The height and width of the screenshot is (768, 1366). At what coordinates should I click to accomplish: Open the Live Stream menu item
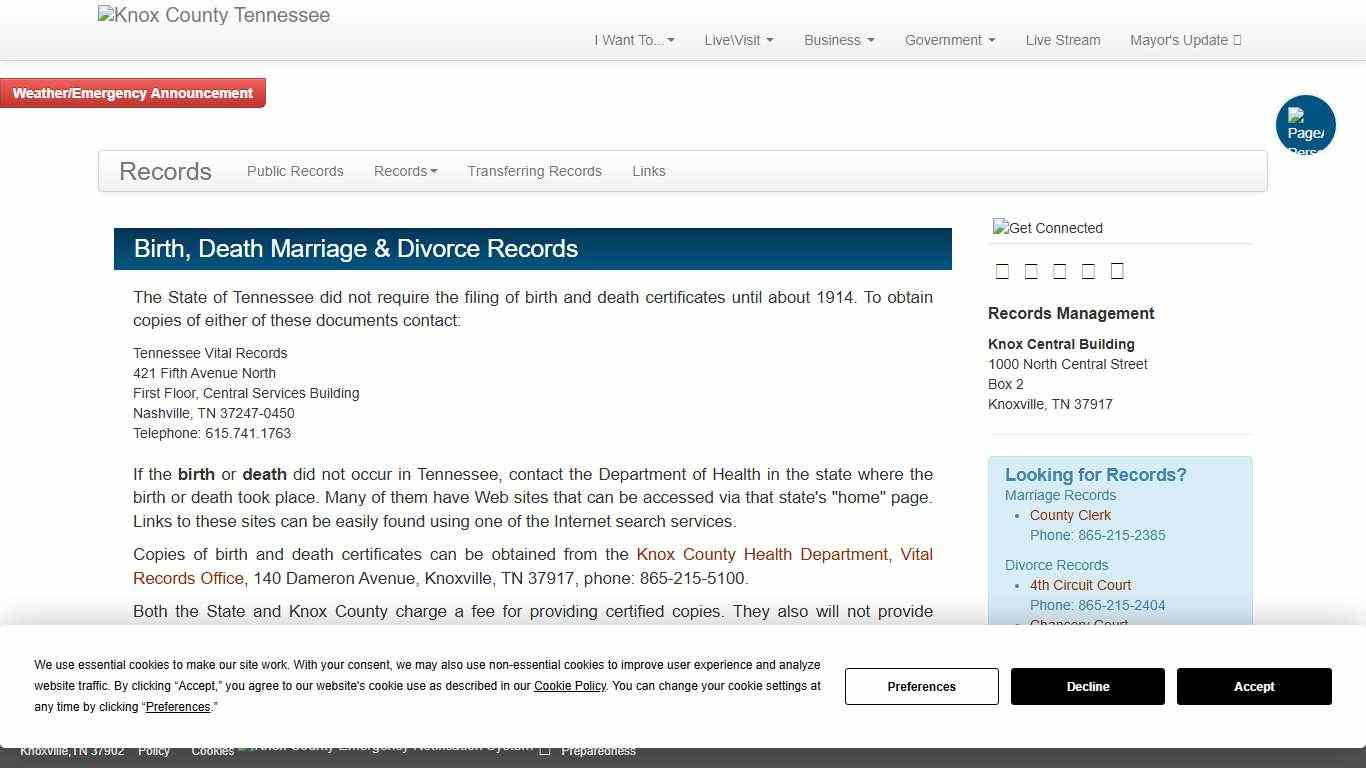(x=1063, y=40)
